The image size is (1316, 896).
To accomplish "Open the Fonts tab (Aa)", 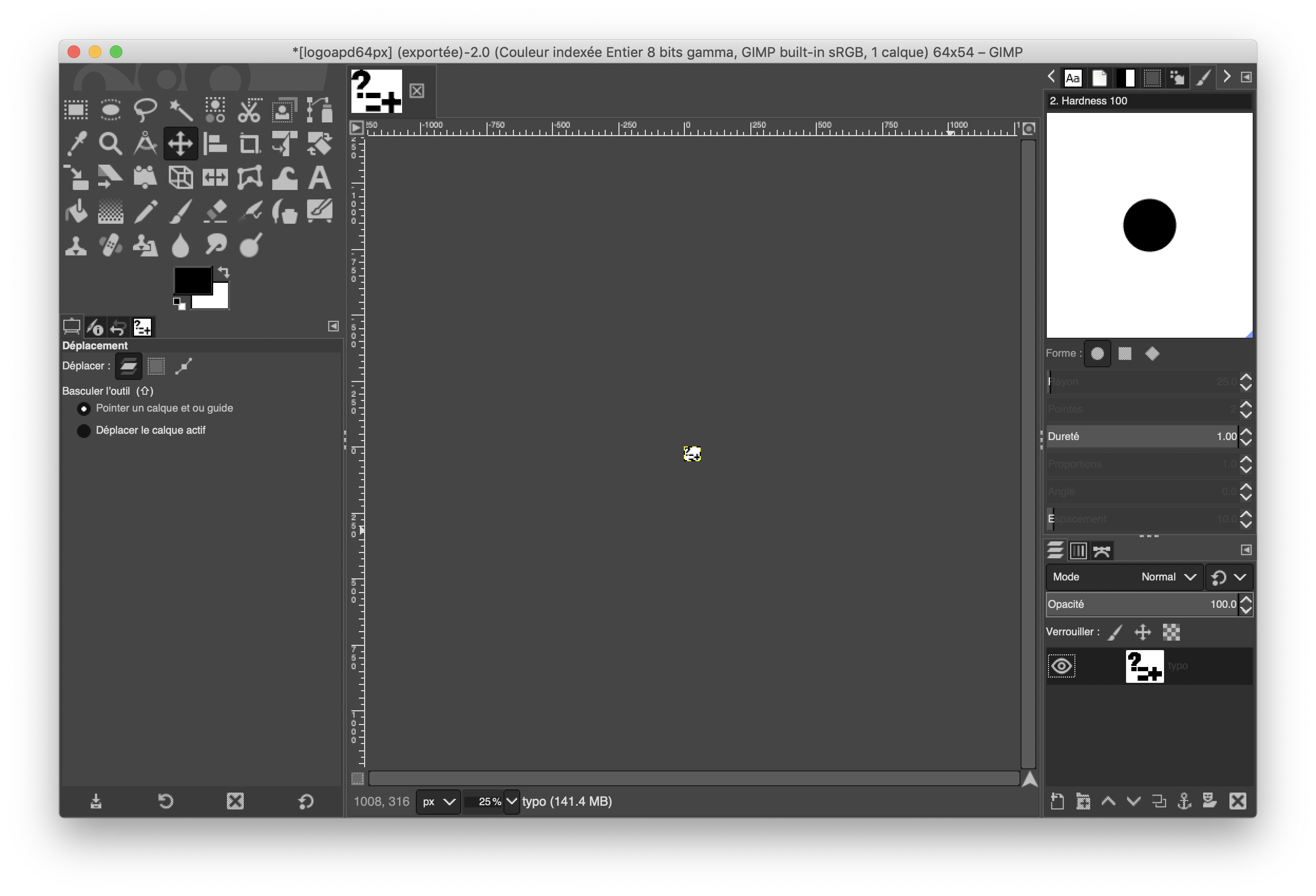I will 1073,78.
